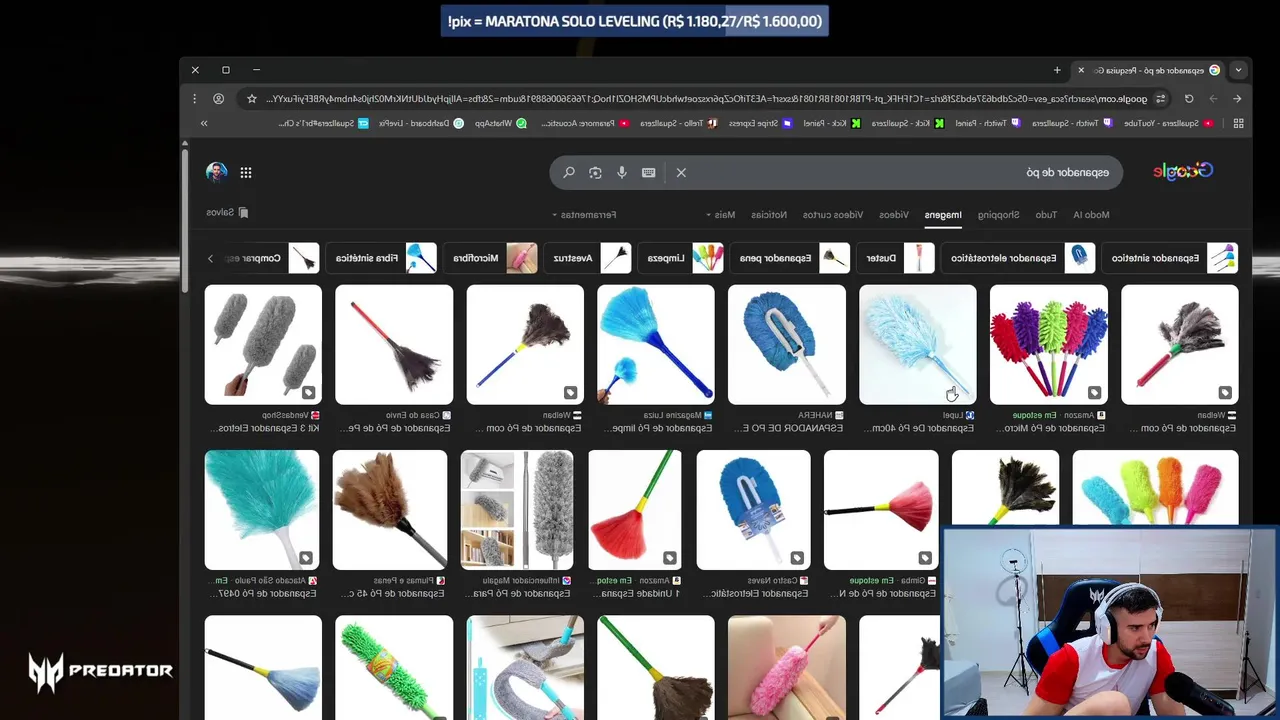Reload the page with the refresh icon
Viewport: 1280px width, 720px height.
tap(1189, 98)
